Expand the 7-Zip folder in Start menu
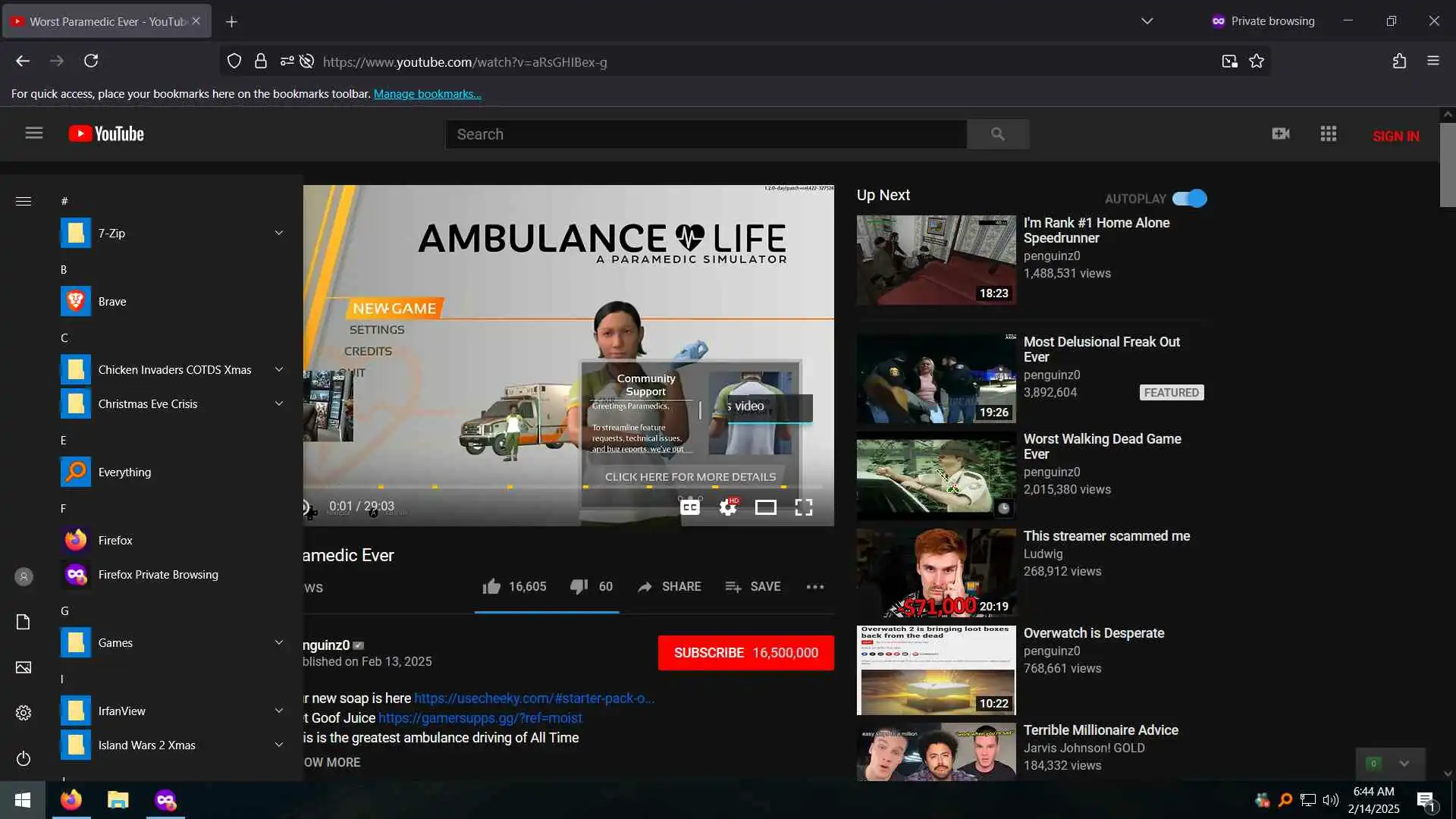Viewport: 1456px width, 819px height. 278,233
